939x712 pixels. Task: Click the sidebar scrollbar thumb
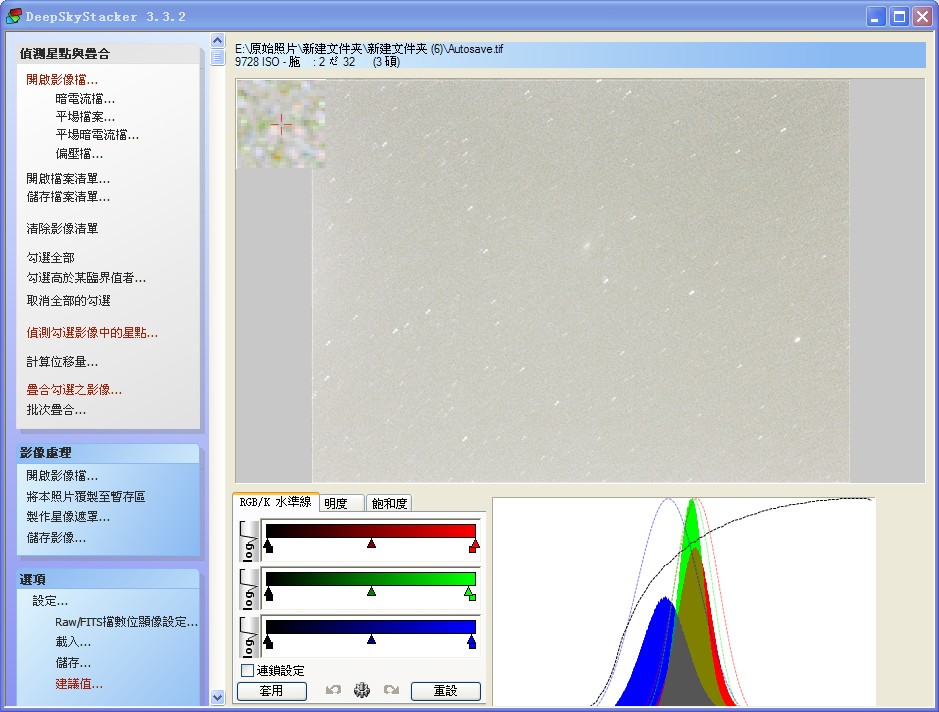(217, 57)
